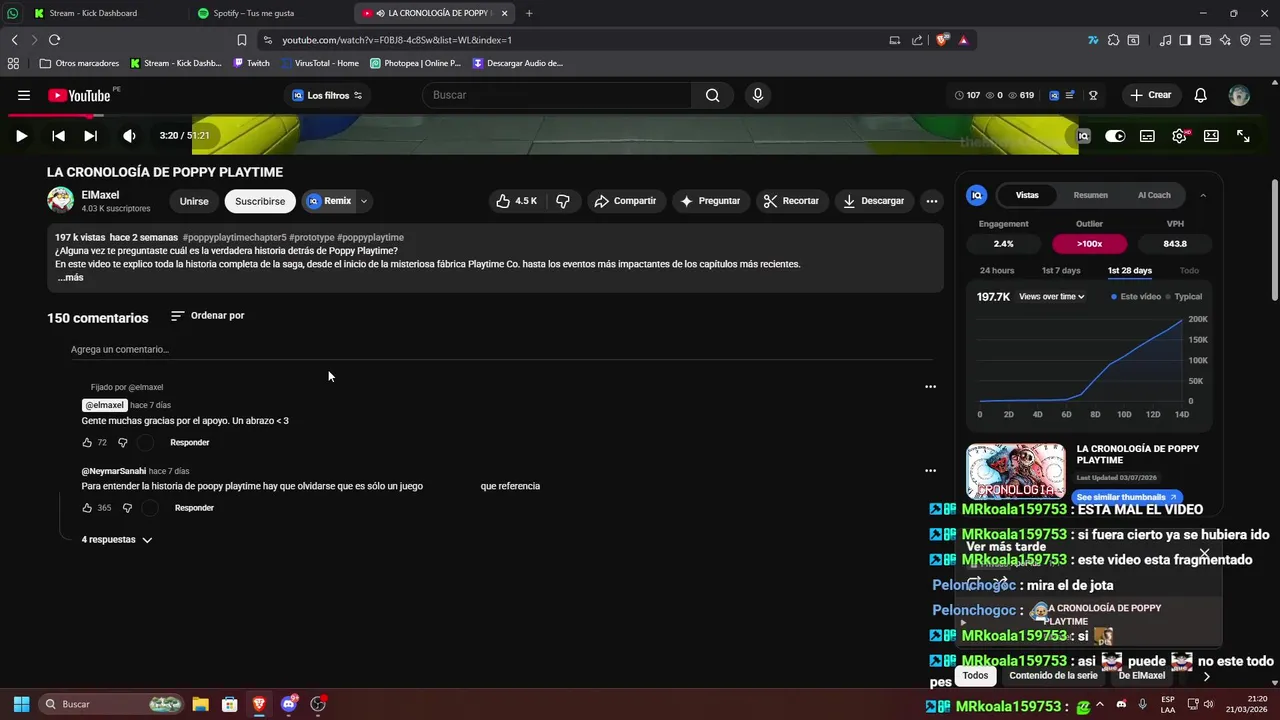Open the Views over time dropdown
The width and height of the screenshot is (1280, 720).
(x=1052, y=297)
